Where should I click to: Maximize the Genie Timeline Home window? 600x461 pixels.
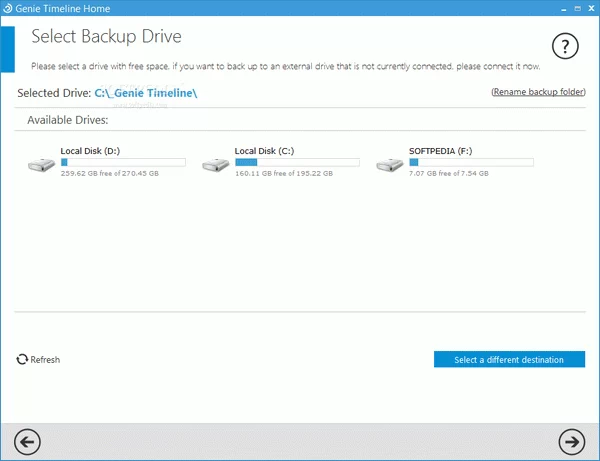pyautogui.click(x=577, y=8)
